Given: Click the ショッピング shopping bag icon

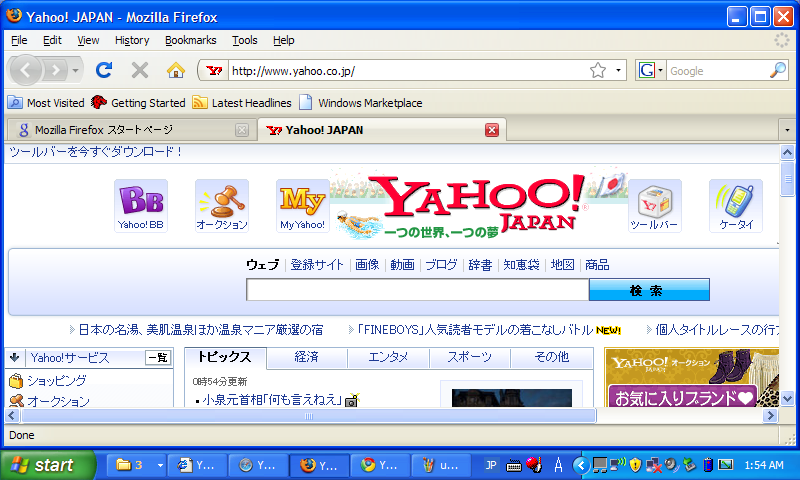Looking at the screenshot, I should click(x=16, y=381).
